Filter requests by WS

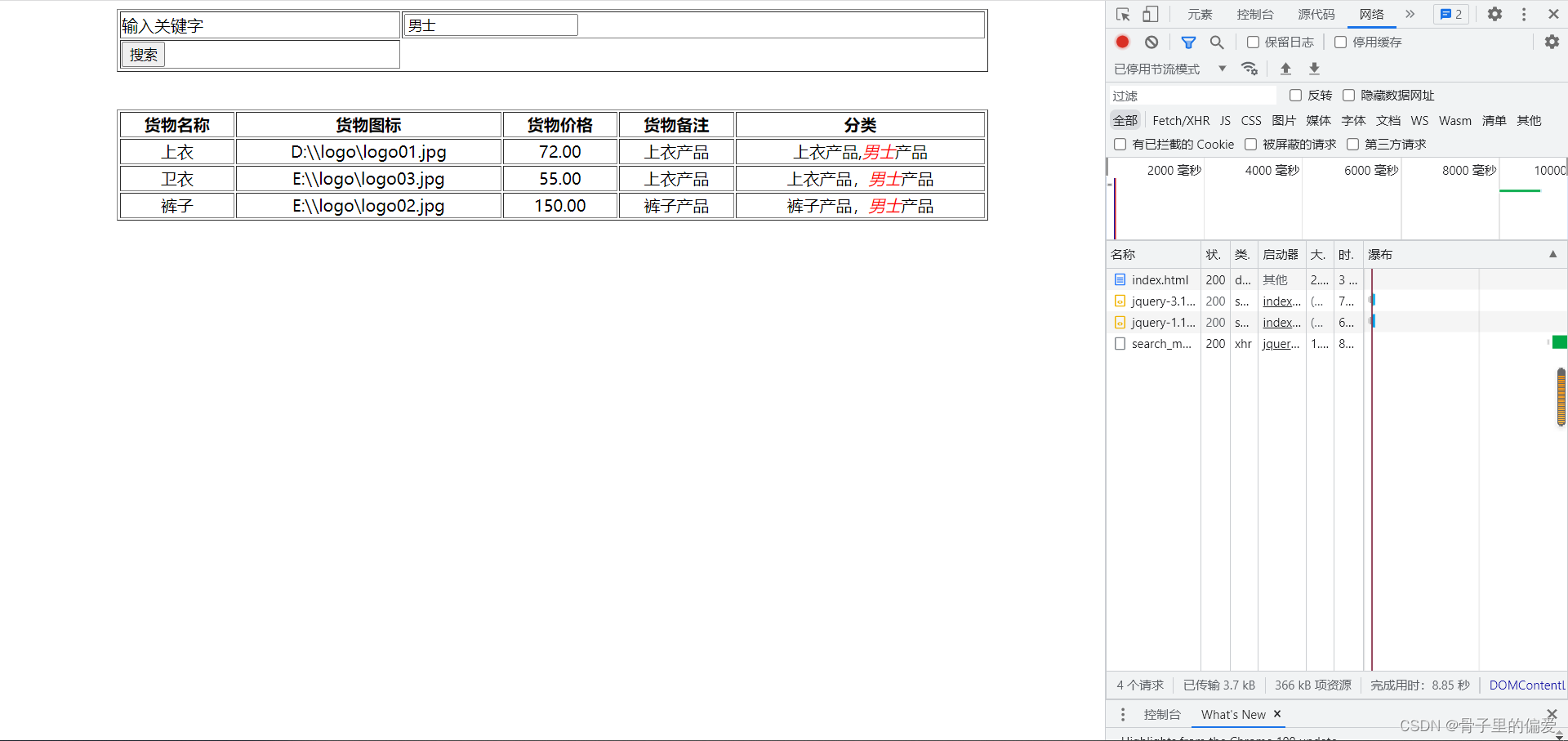1419,120
